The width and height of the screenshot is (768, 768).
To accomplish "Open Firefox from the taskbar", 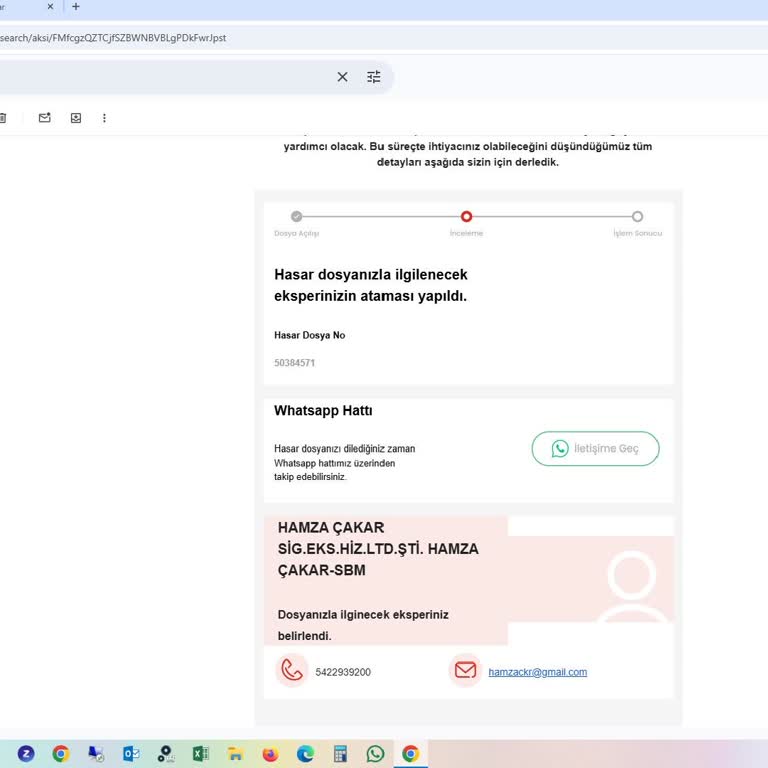I will click(x=270, y=753).
